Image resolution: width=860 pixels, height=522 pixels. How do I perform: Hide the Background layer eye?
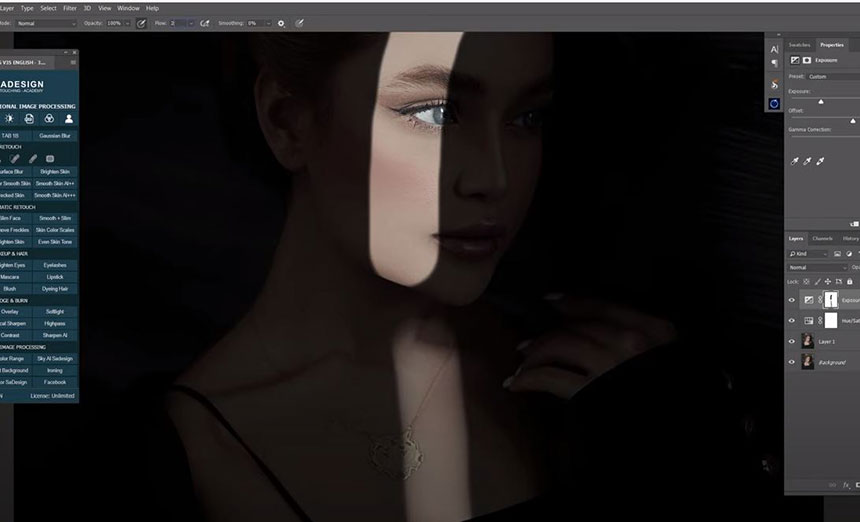click(x=791, y=362)
